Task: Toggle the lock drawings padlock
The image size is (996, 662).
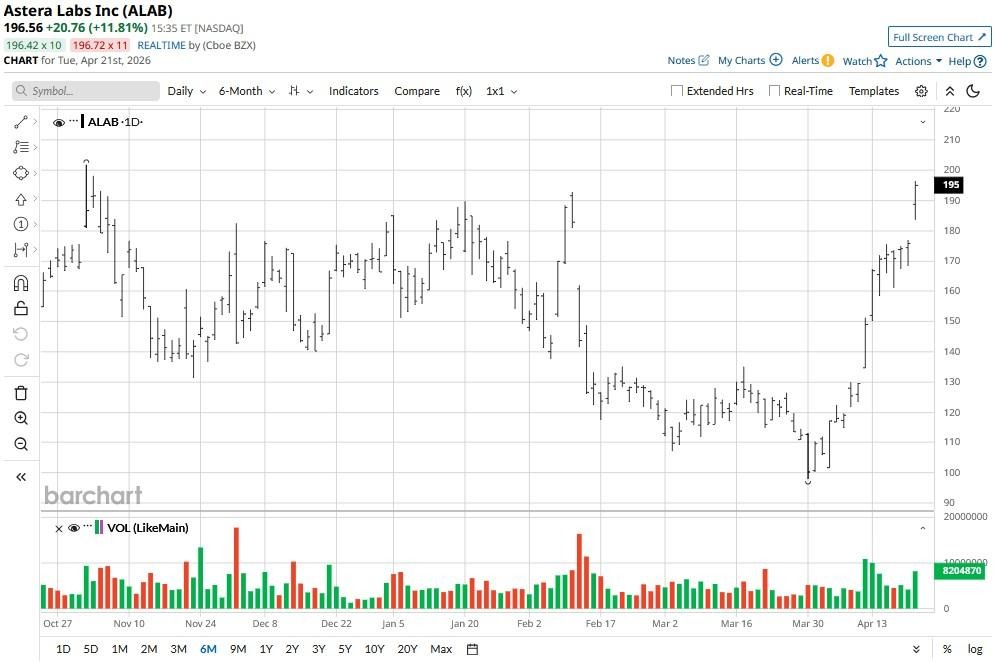Action: pyautogui.click(x=21, y=308)
